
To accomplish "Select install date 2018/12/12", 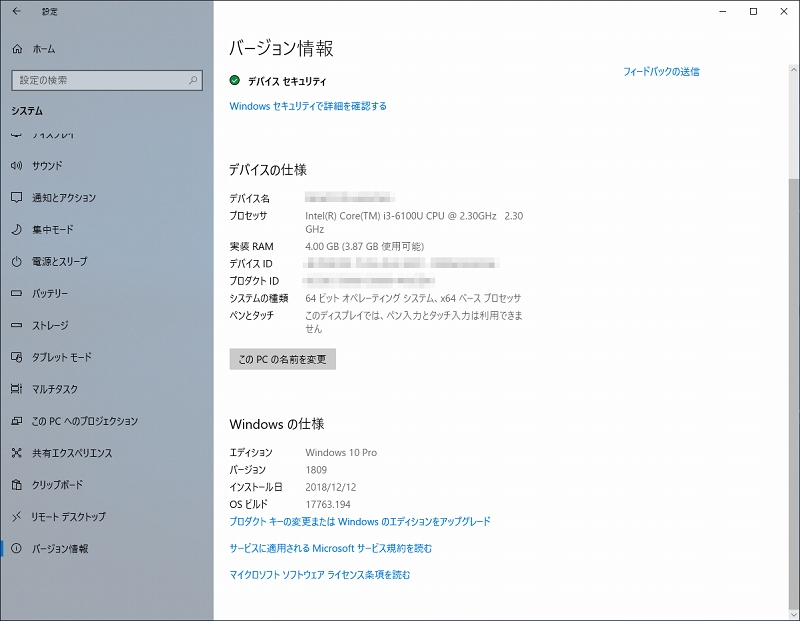I will pos(331,487).
